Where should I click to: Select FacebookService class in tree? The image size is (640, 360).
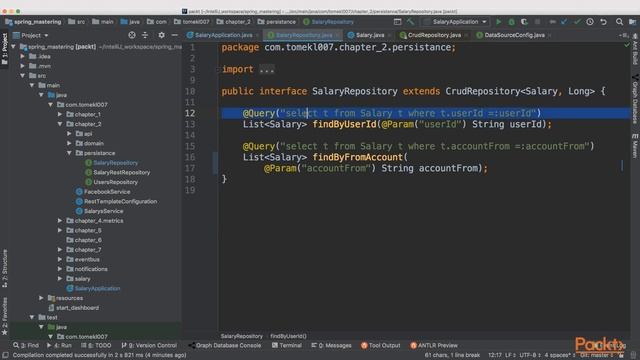(x=107, y=191)
